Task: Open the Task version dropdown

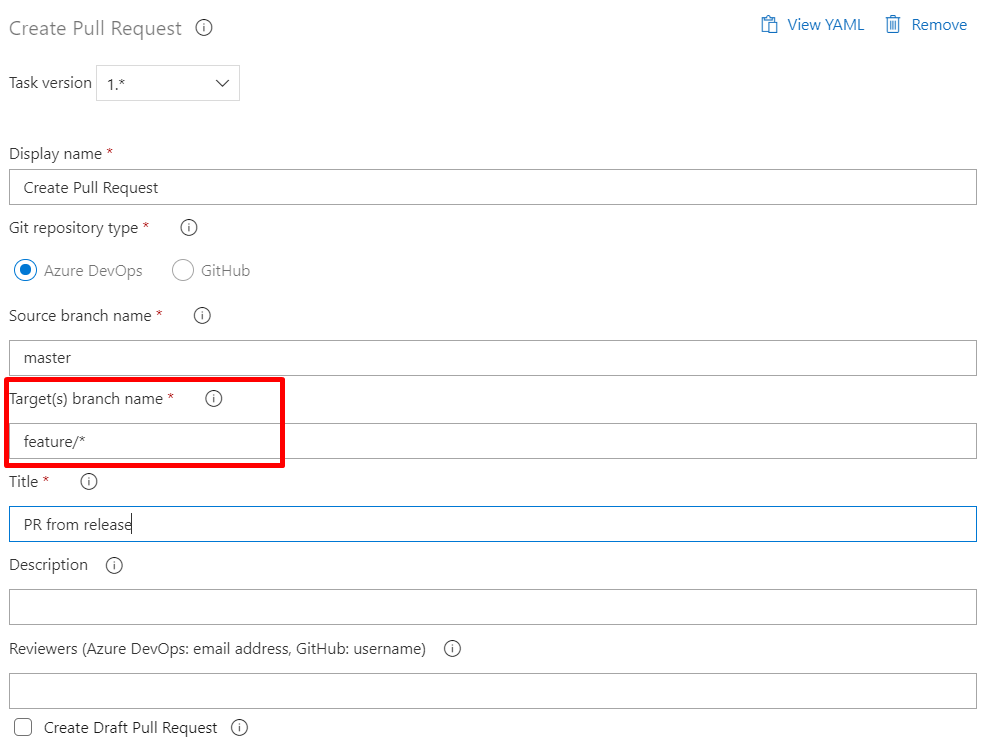Action: [x=168, y=84]
